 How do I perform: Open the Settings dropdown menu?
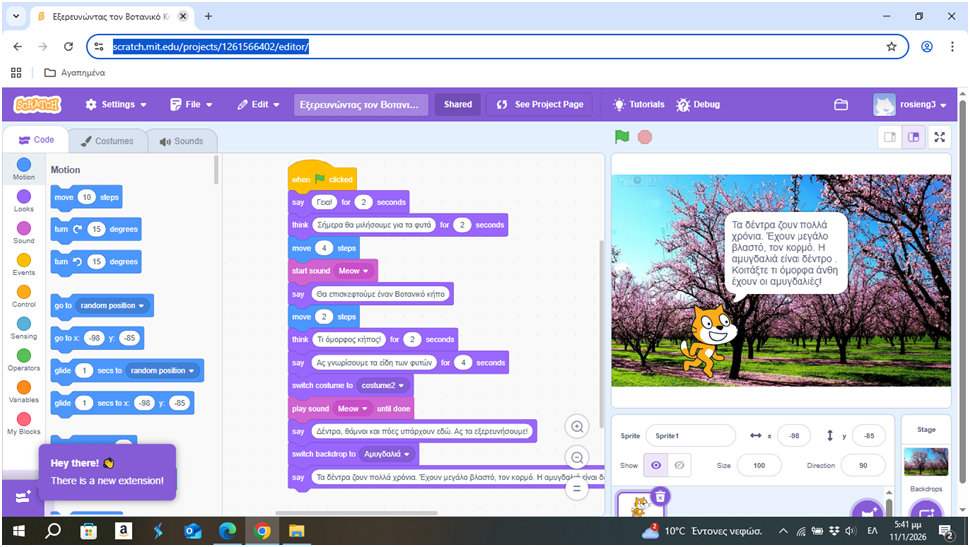click(116, 105)
